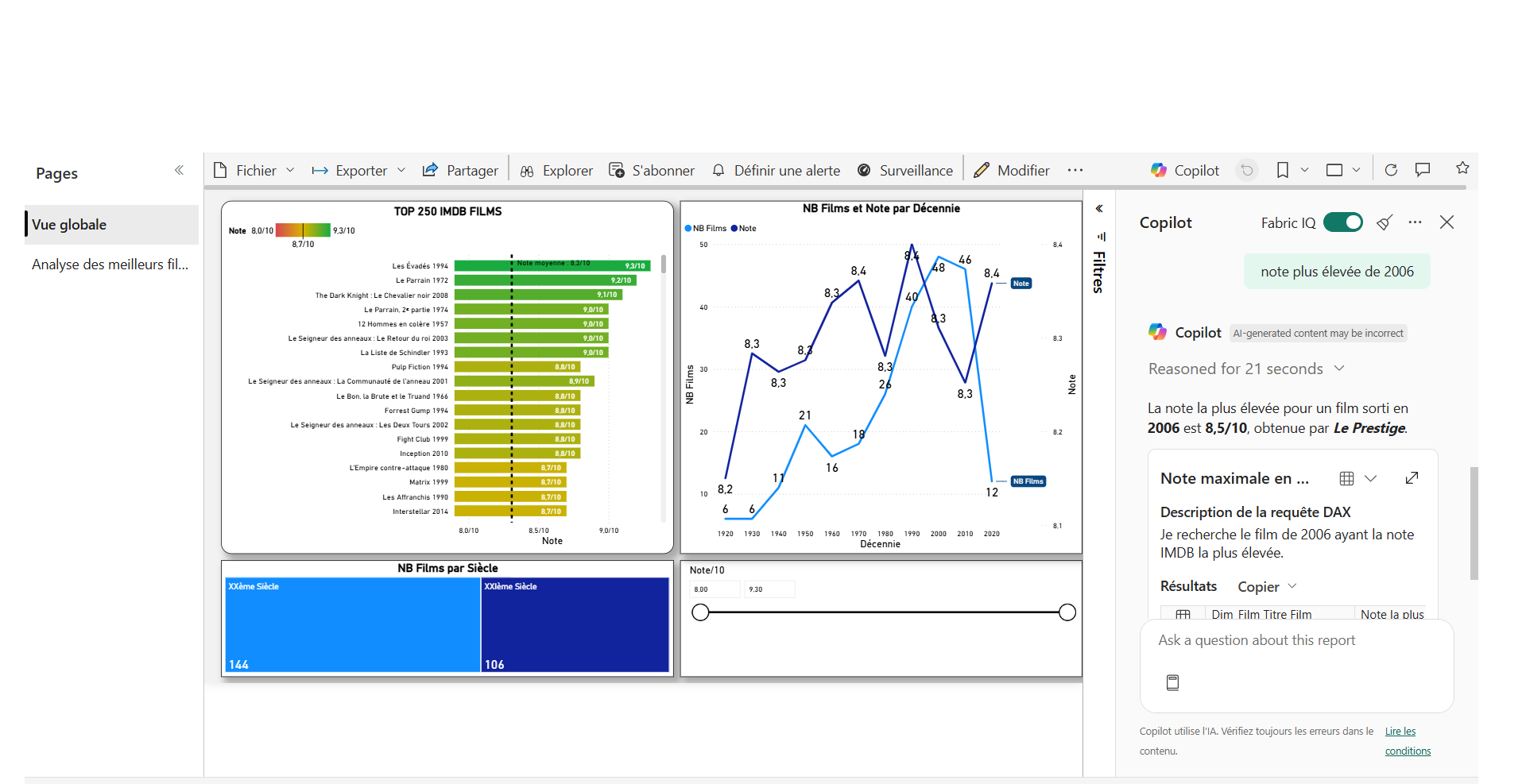Viewport: 1526px width, 784px height.
Task: Click the Modifier button
Action: coord(1012,170)
